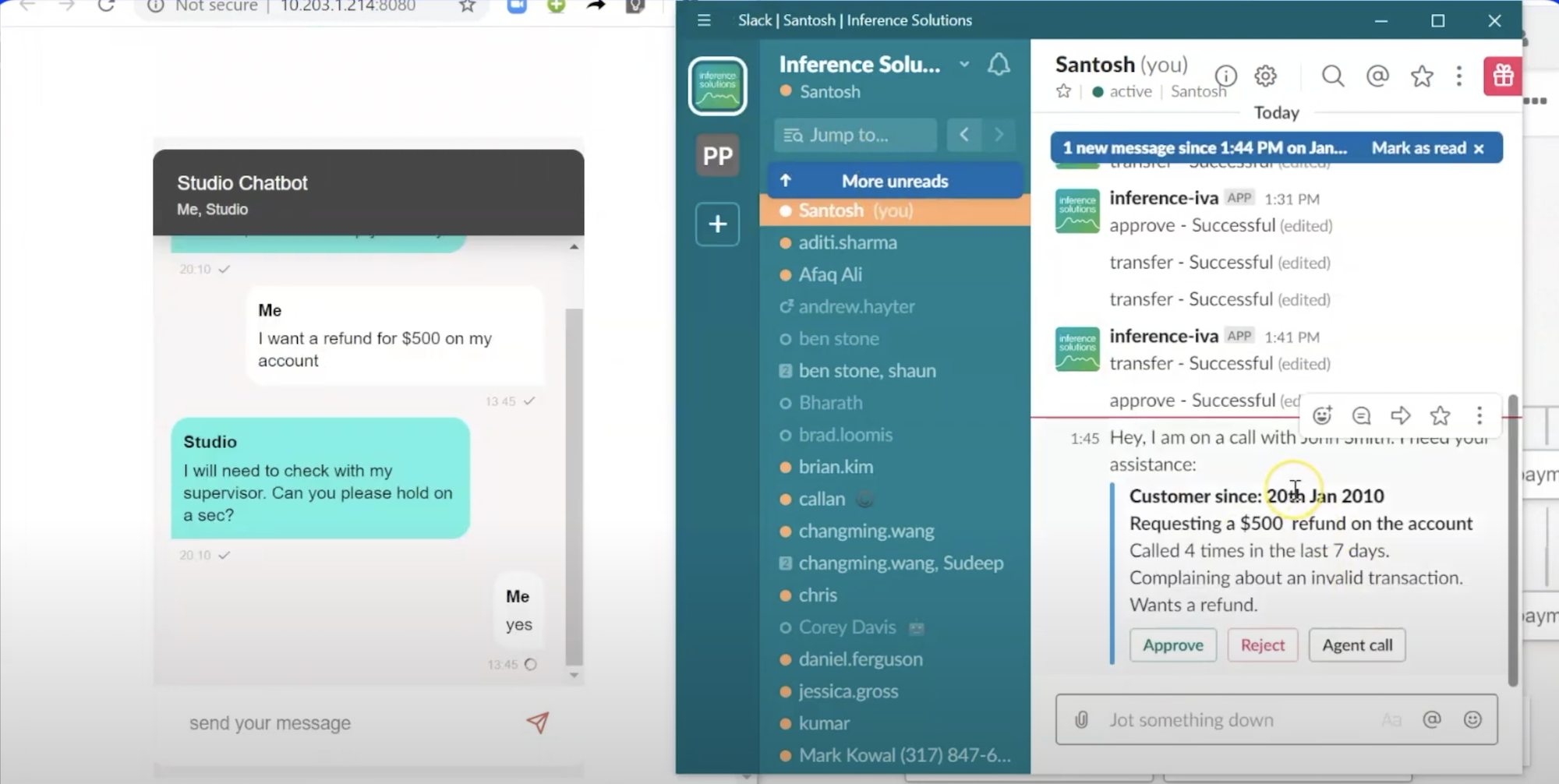Screen dimensions: 1559x784
Task: Star the Santosh conversation below the name
Action: tap(1063, 91)
